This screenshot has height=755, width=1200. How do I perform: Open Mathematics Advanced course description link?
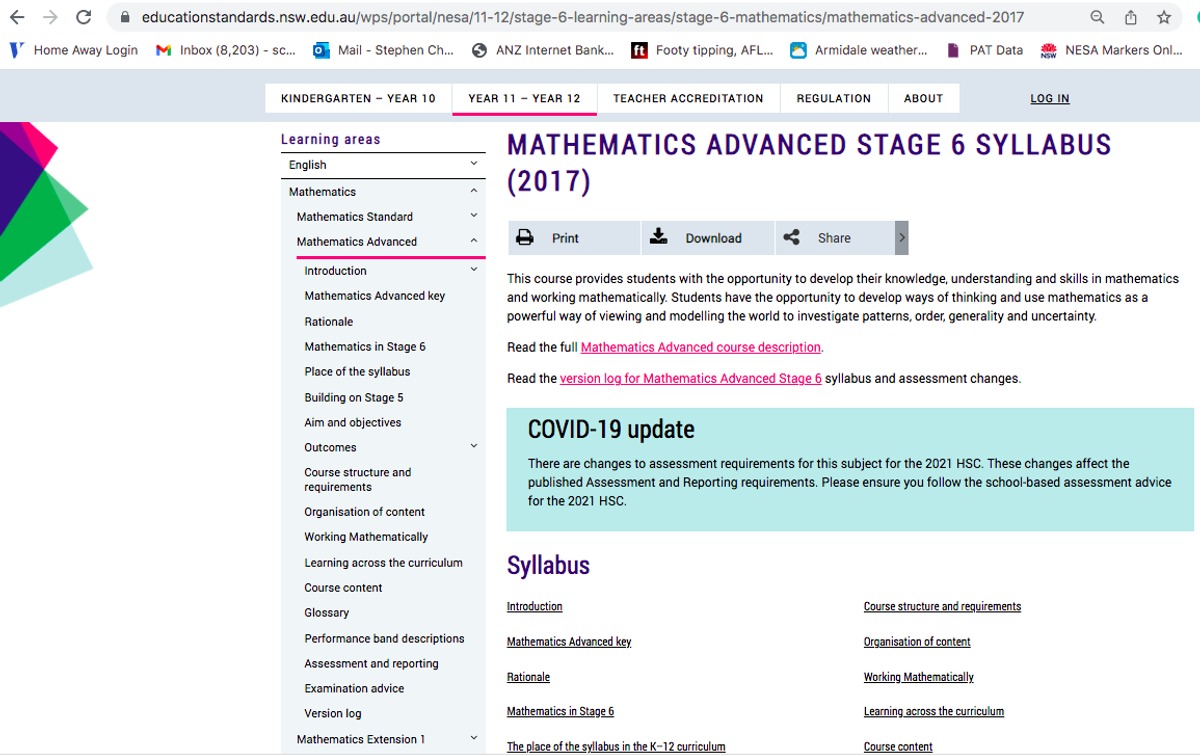[700, 347]
